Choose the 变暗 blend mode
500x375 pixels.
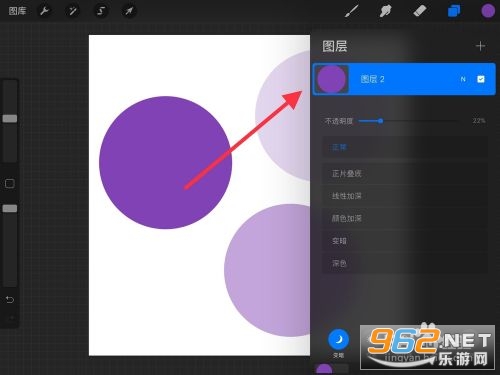(405, 241)
